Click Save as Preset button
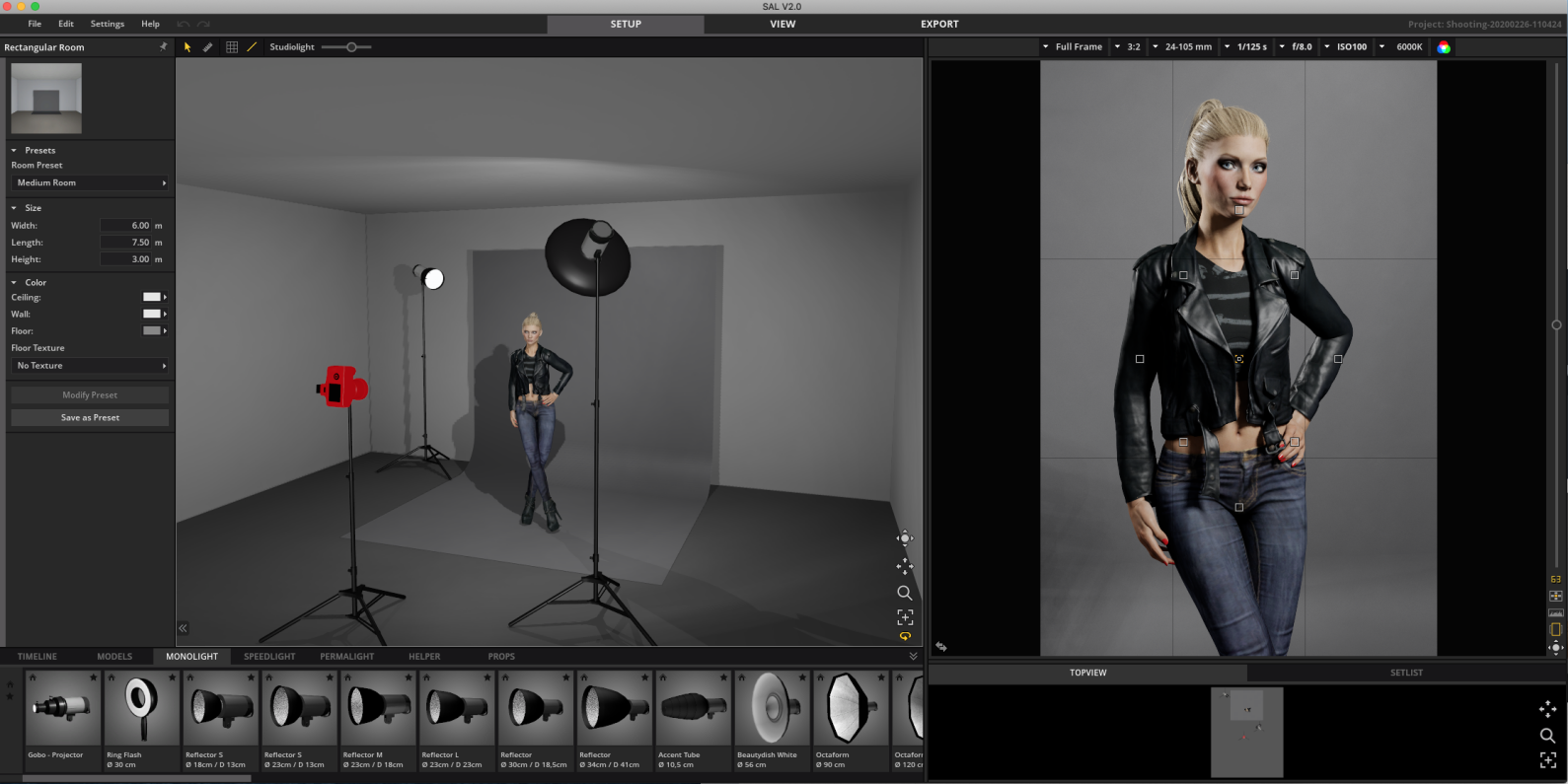 (x=90, y=417)
